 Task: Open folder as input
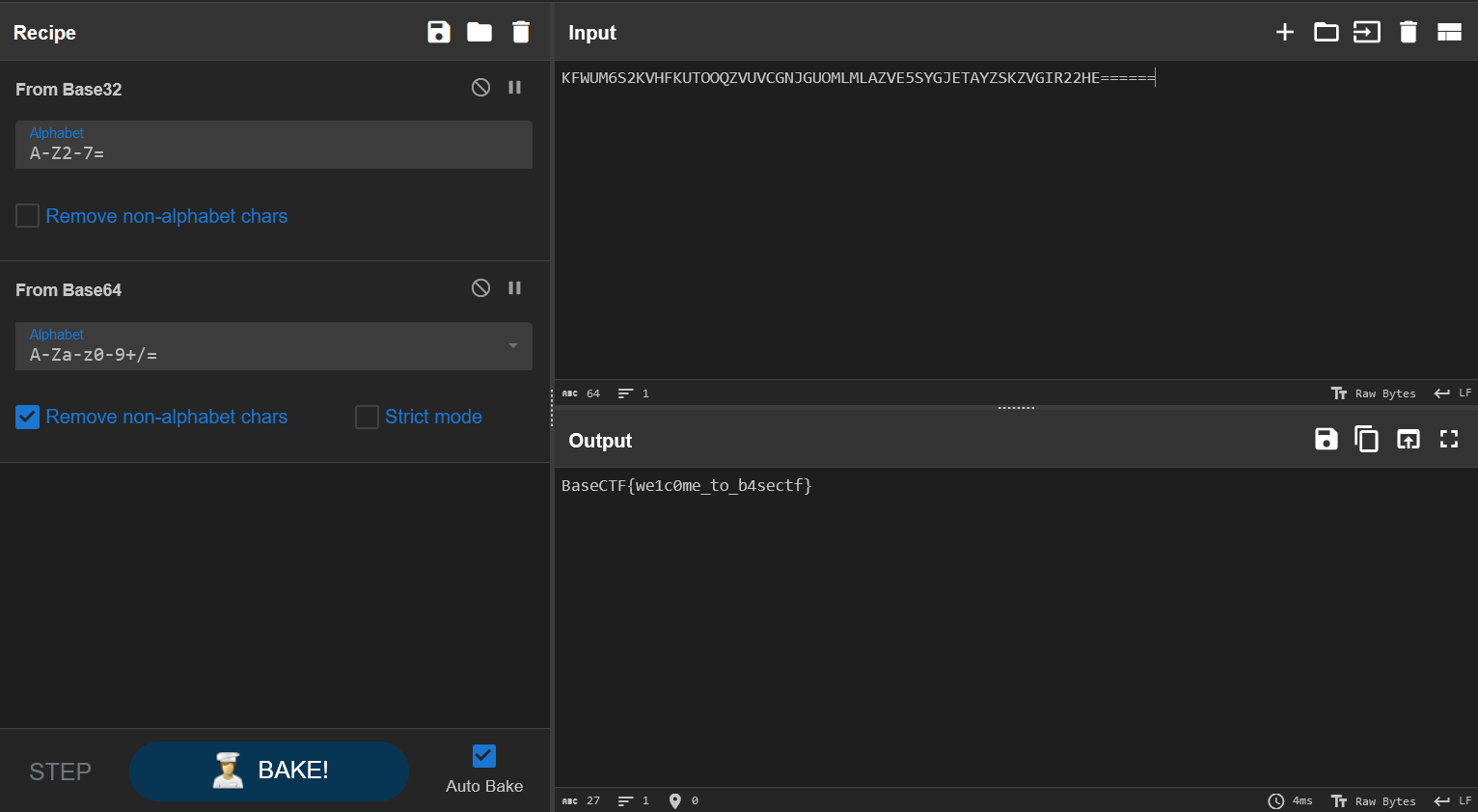(x=1327, y=32)
